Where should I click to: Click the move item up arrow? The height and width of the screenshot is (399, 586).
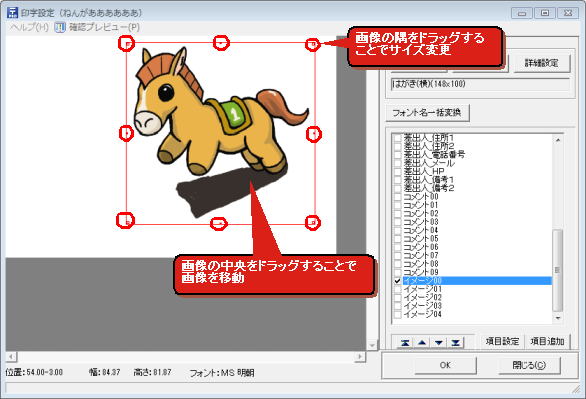pos(422,342)
